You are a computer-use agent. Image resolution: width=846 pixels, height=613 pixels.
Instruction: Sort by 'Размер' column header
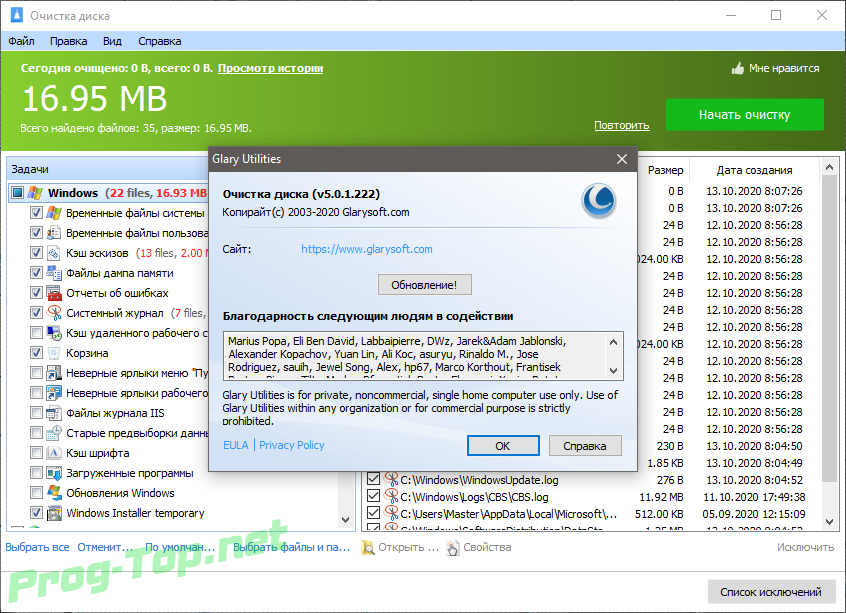[x=665, y=171]
